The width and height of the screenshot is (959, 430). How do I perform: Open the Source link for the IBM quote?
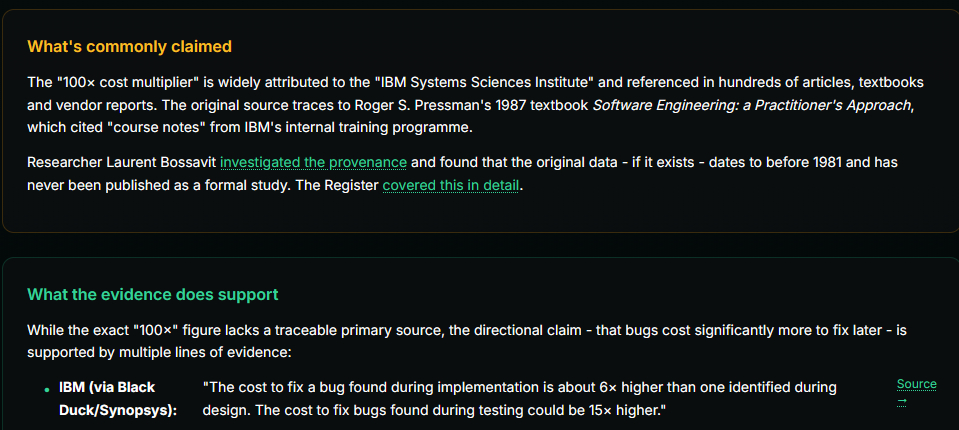click(x=916, y=384)
